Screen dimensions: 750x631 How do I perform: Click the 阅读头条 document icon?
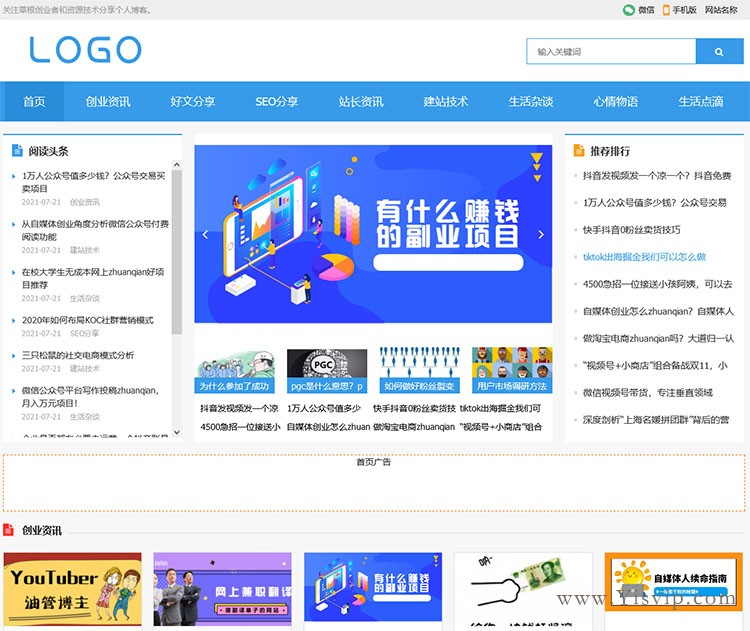pos(17,150)
